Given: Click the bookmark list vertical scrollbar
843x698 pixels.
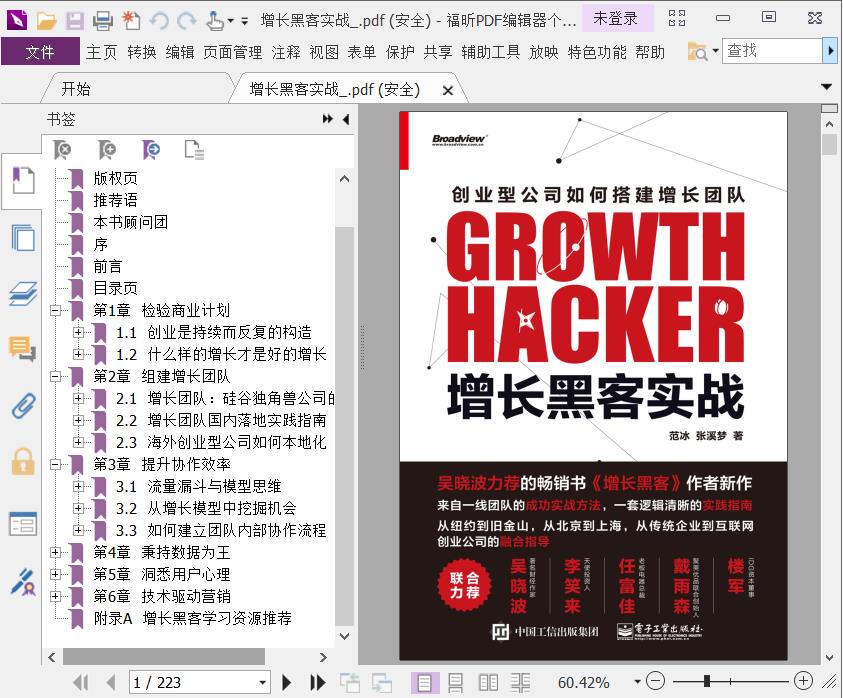Looking at the screenshot, I should (x=344, y=426).
